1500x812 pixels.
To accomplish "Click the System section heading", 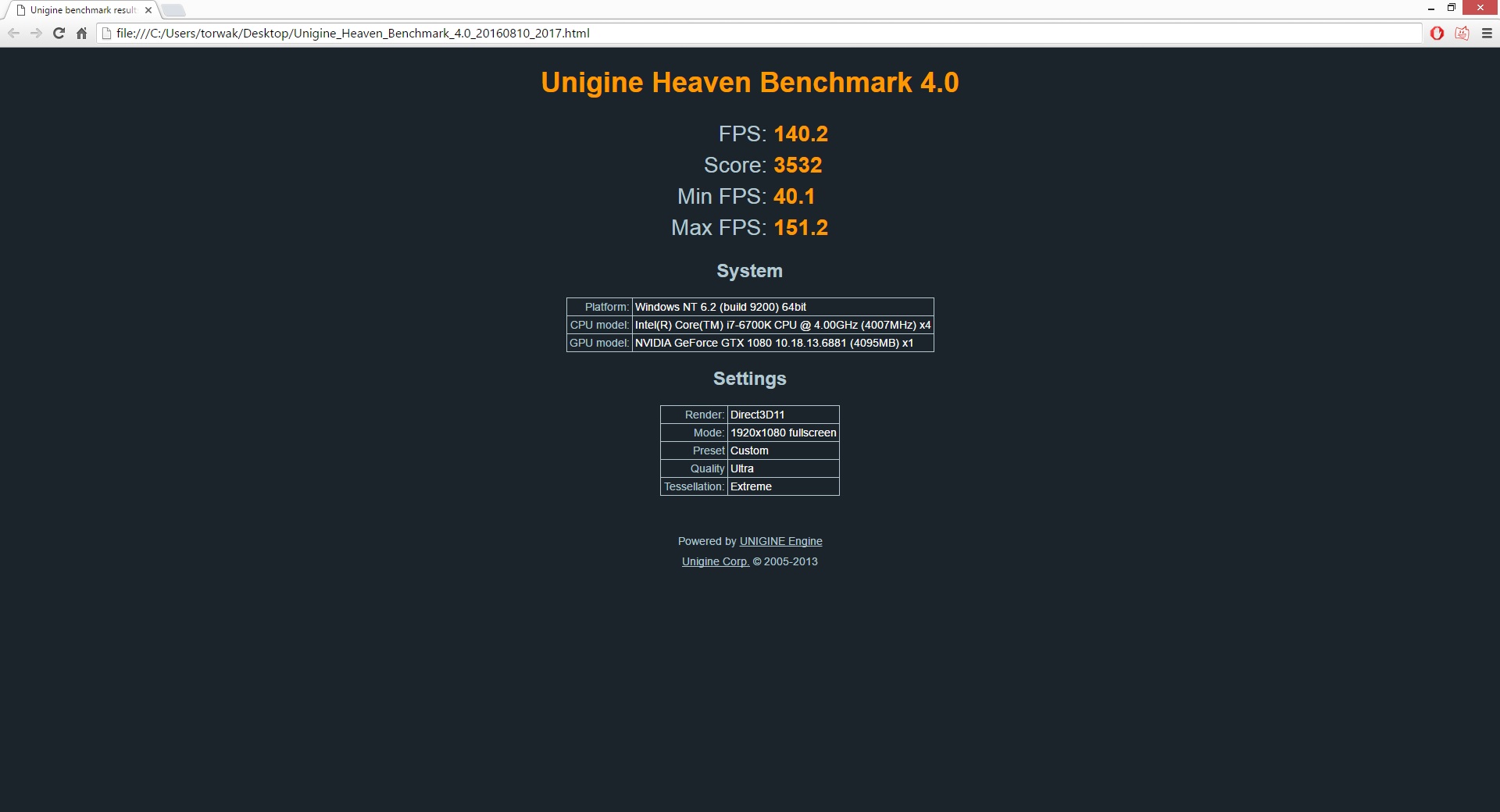I will pyautogui.click(x=750, y=271).
